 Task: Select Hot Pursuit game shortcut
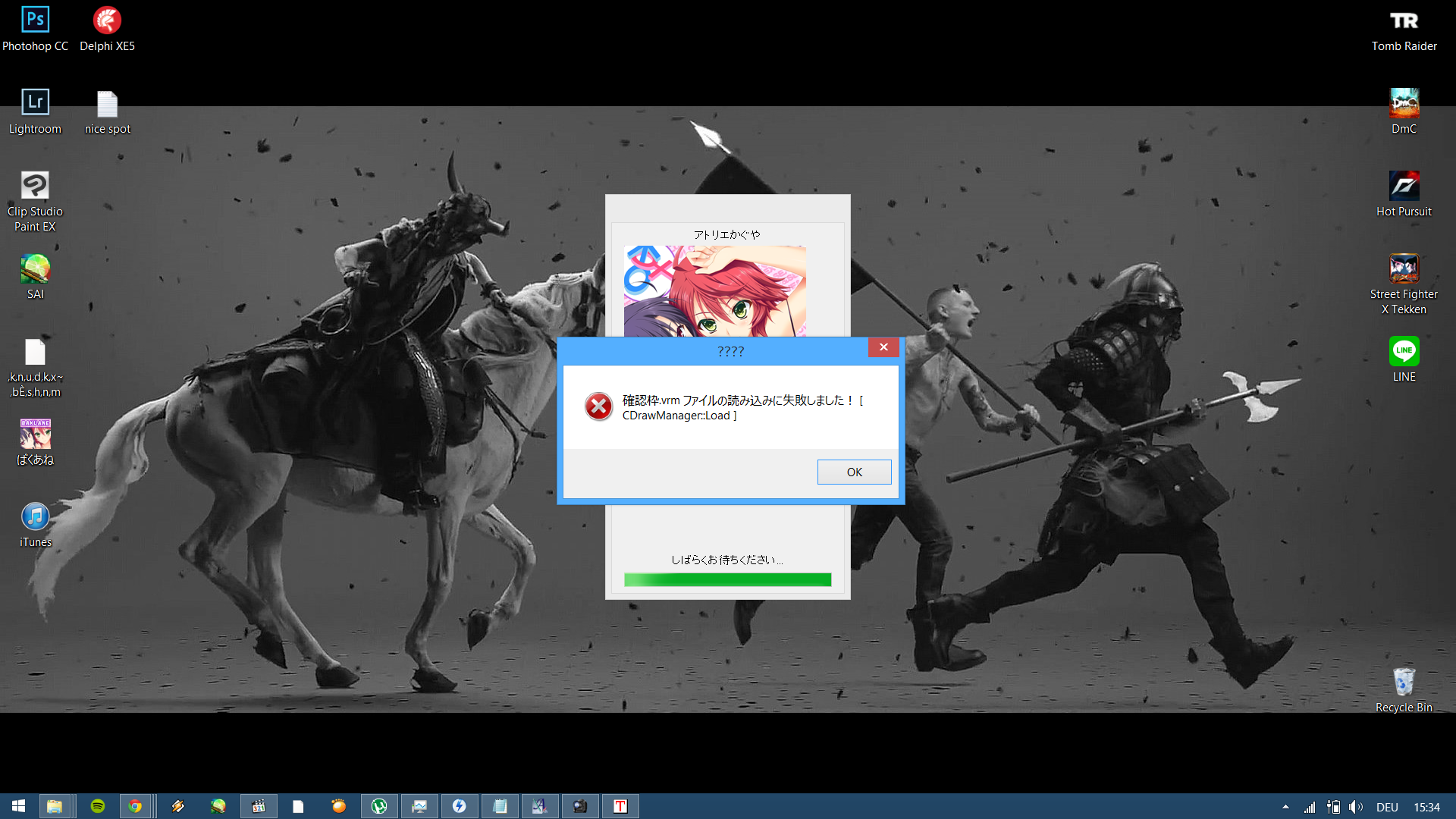tap(1404, 186)
